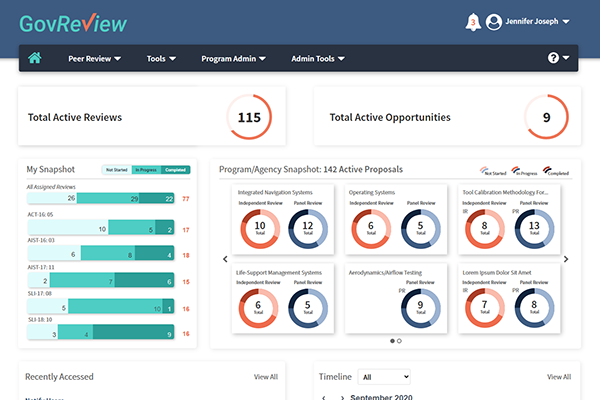Open Lorem Ipsum Dolor Sit Amet card title
Screen dimensions: 600x400
pos(497,273)
